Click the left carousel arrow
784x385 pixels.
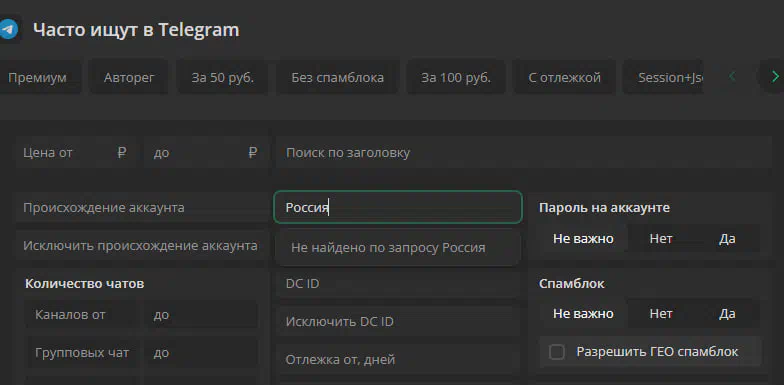732,76
